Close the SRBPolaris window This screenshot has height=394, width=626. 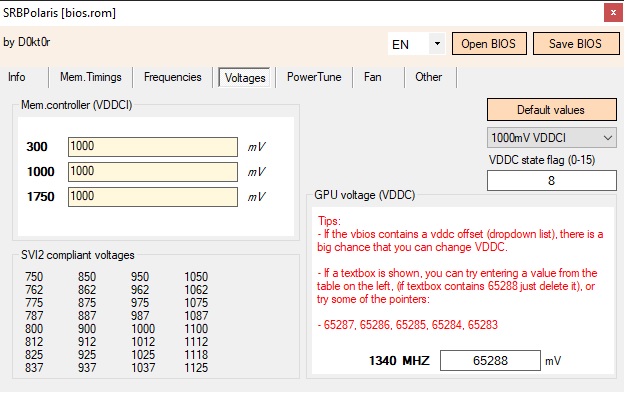tap(613, 13)
